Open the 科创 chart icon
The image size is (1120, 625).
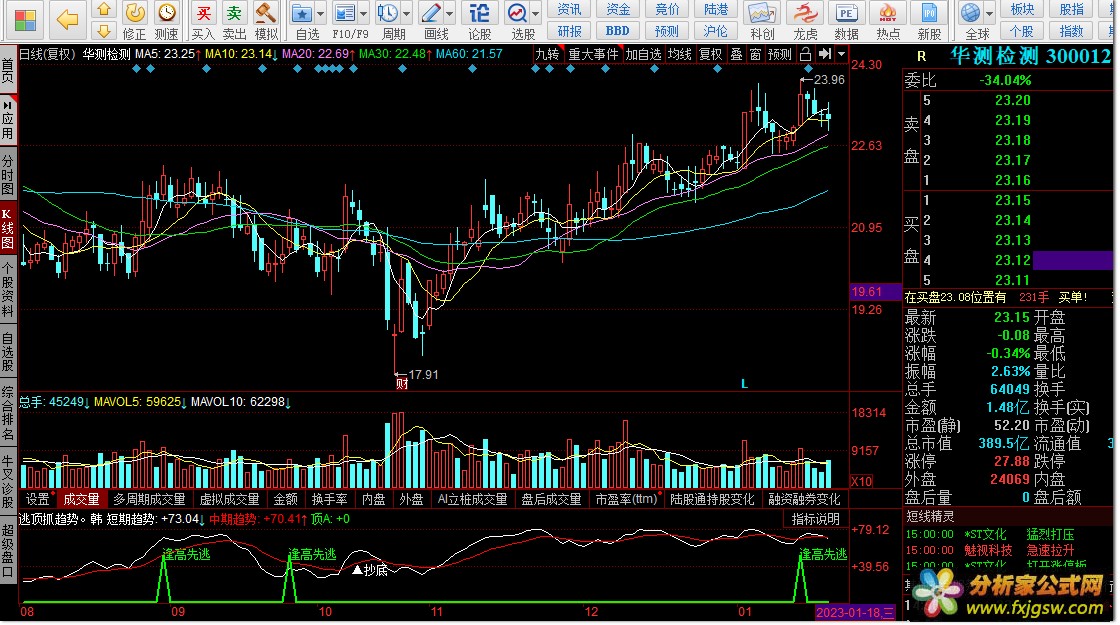(761, 13)
